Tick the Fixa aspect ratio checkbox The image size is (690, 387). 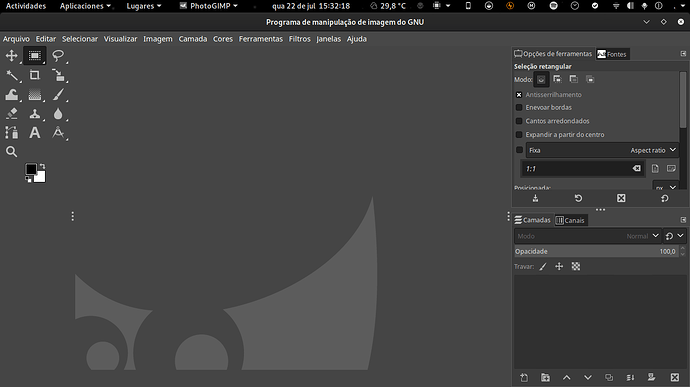519,150
